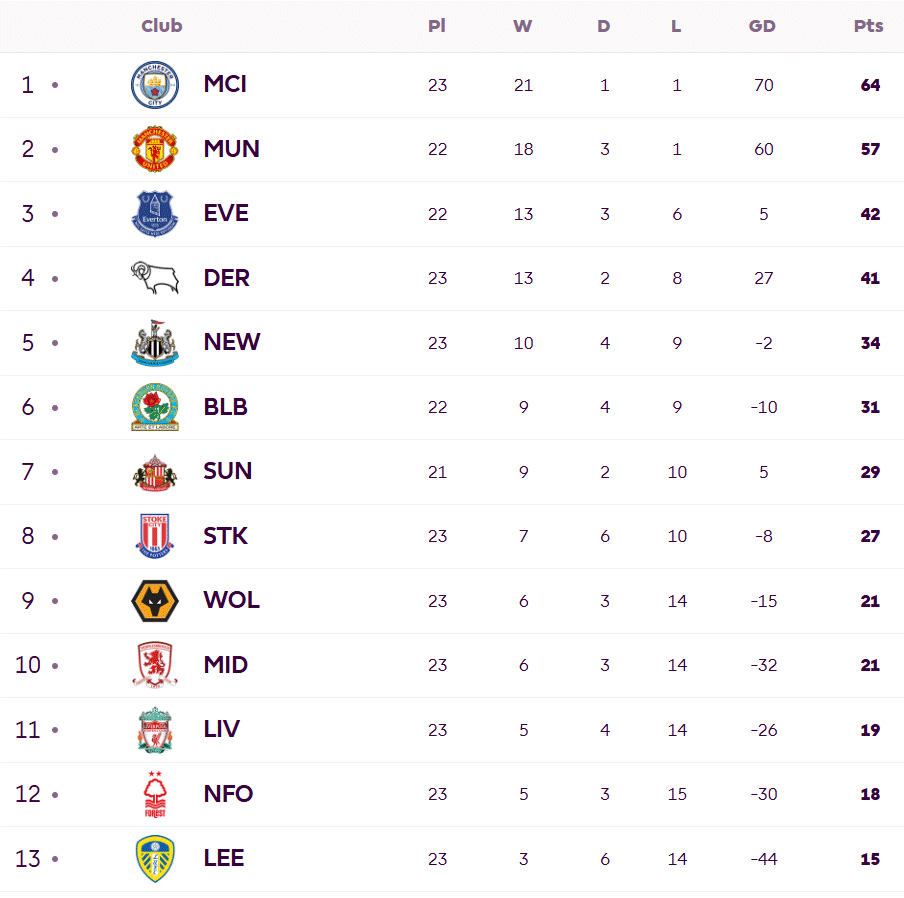Expand the position dot next to rank 1
Screen dimensions: 904x898
click(x=55, y=85)
